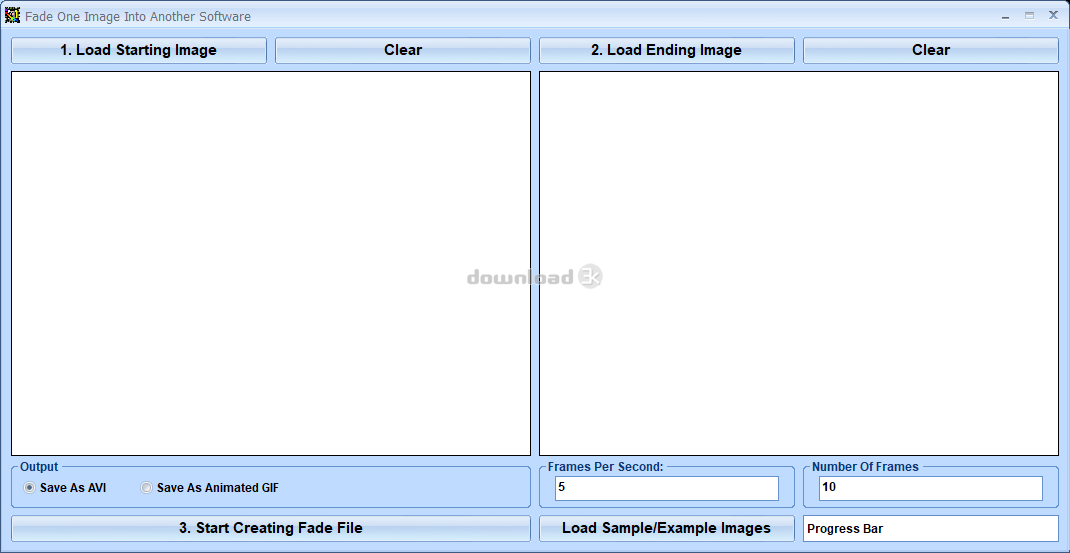Click the Progress Bar area
This screenshot has width=1070, height=553.
[x=931, y=528]
